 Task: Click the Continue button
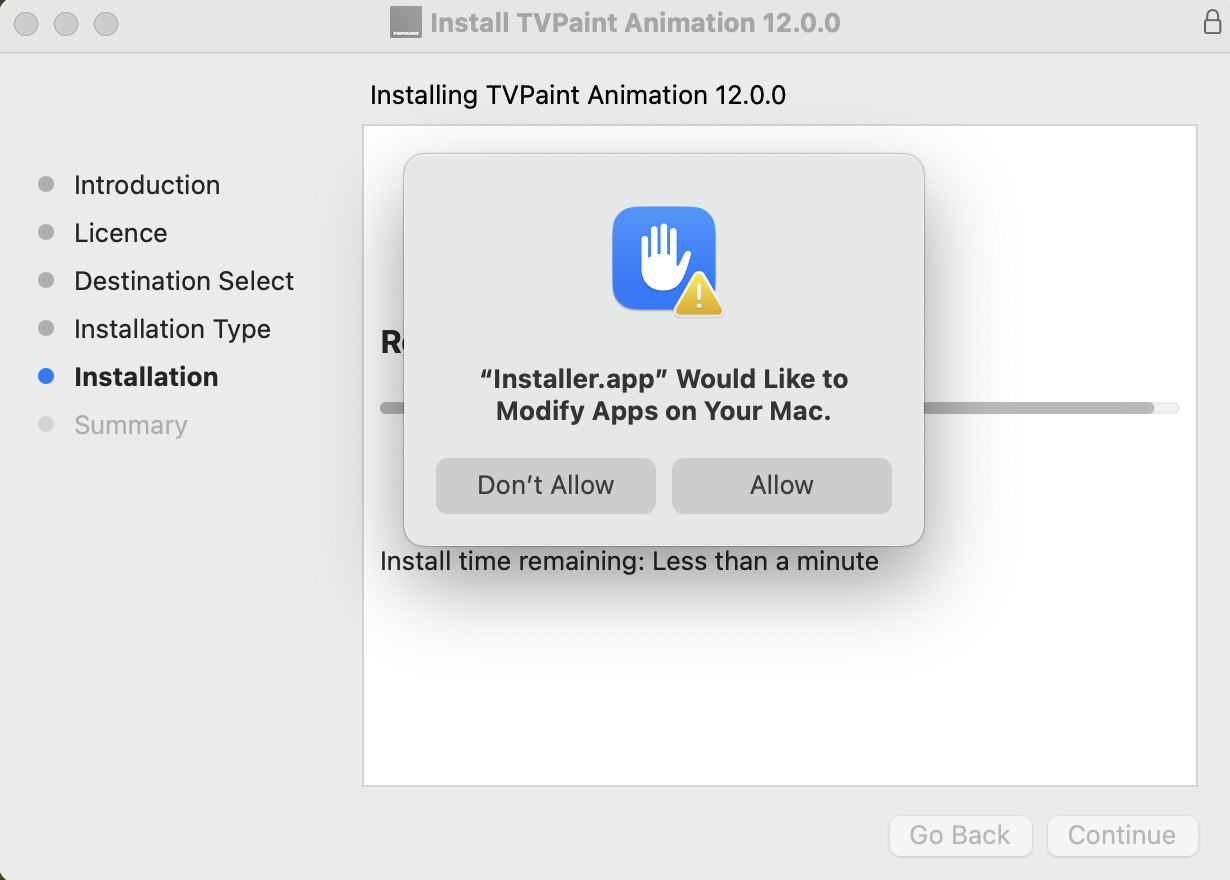click(x=1122, y=835)
